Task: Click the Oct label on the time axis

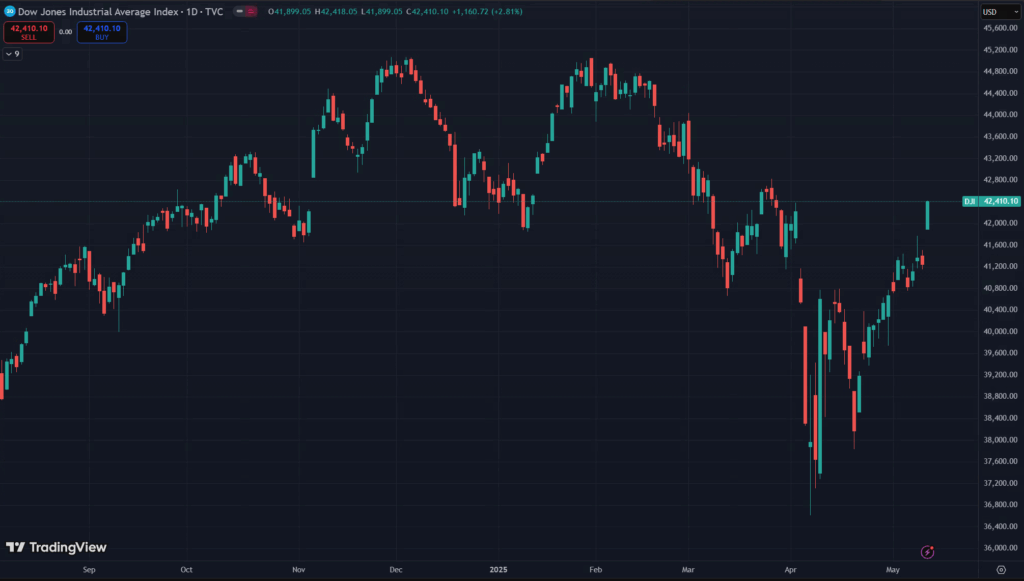Action: coord(186,570)
